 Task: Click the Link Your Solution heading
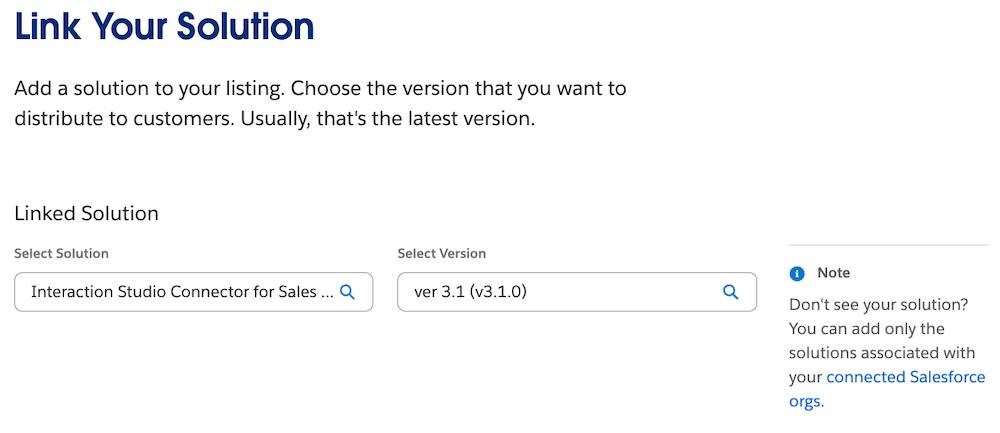point(164,26)
